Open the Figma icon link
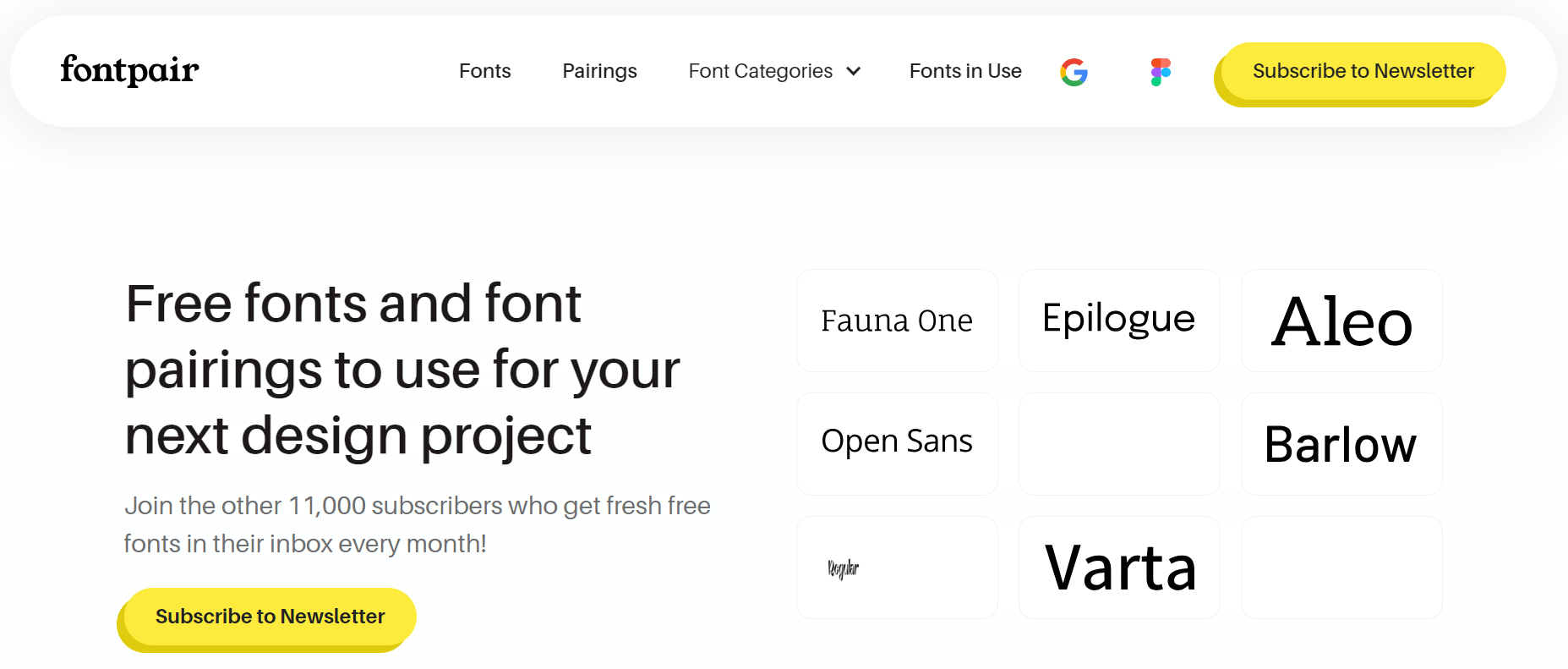 1161,72
